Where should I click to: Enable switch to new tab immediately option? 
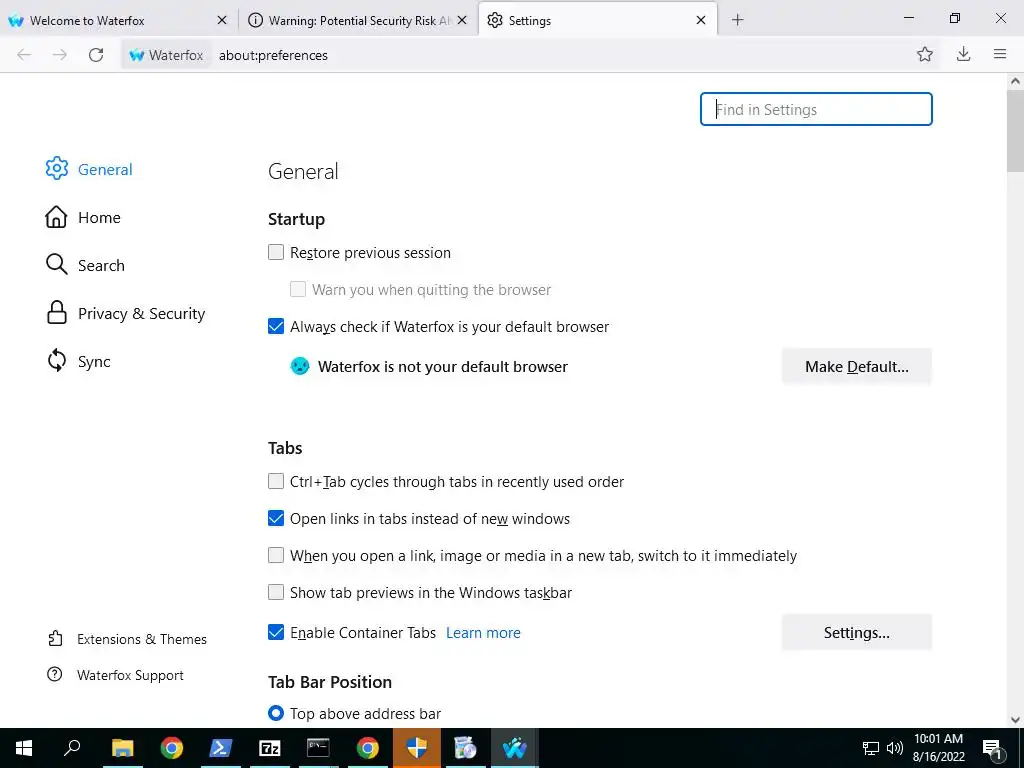click(x=276, y=555)
